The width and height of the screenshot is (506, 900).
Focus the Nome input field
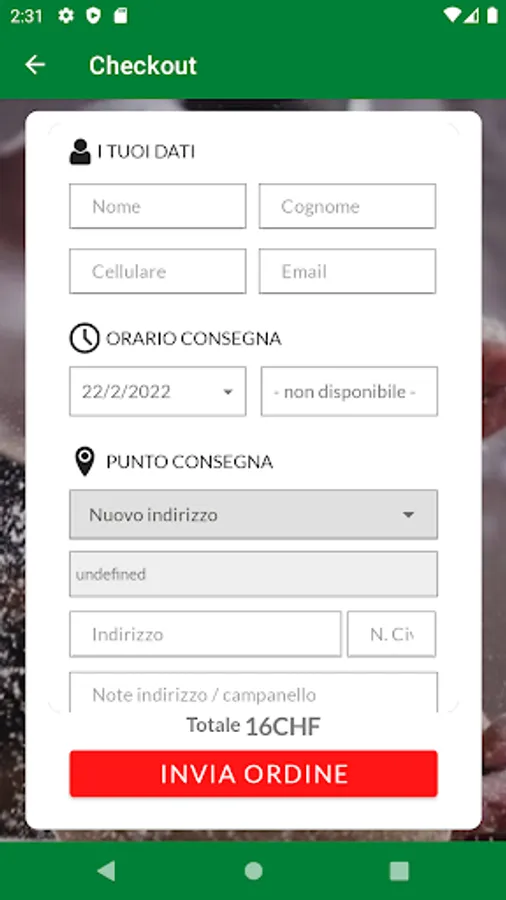(158, 206)
